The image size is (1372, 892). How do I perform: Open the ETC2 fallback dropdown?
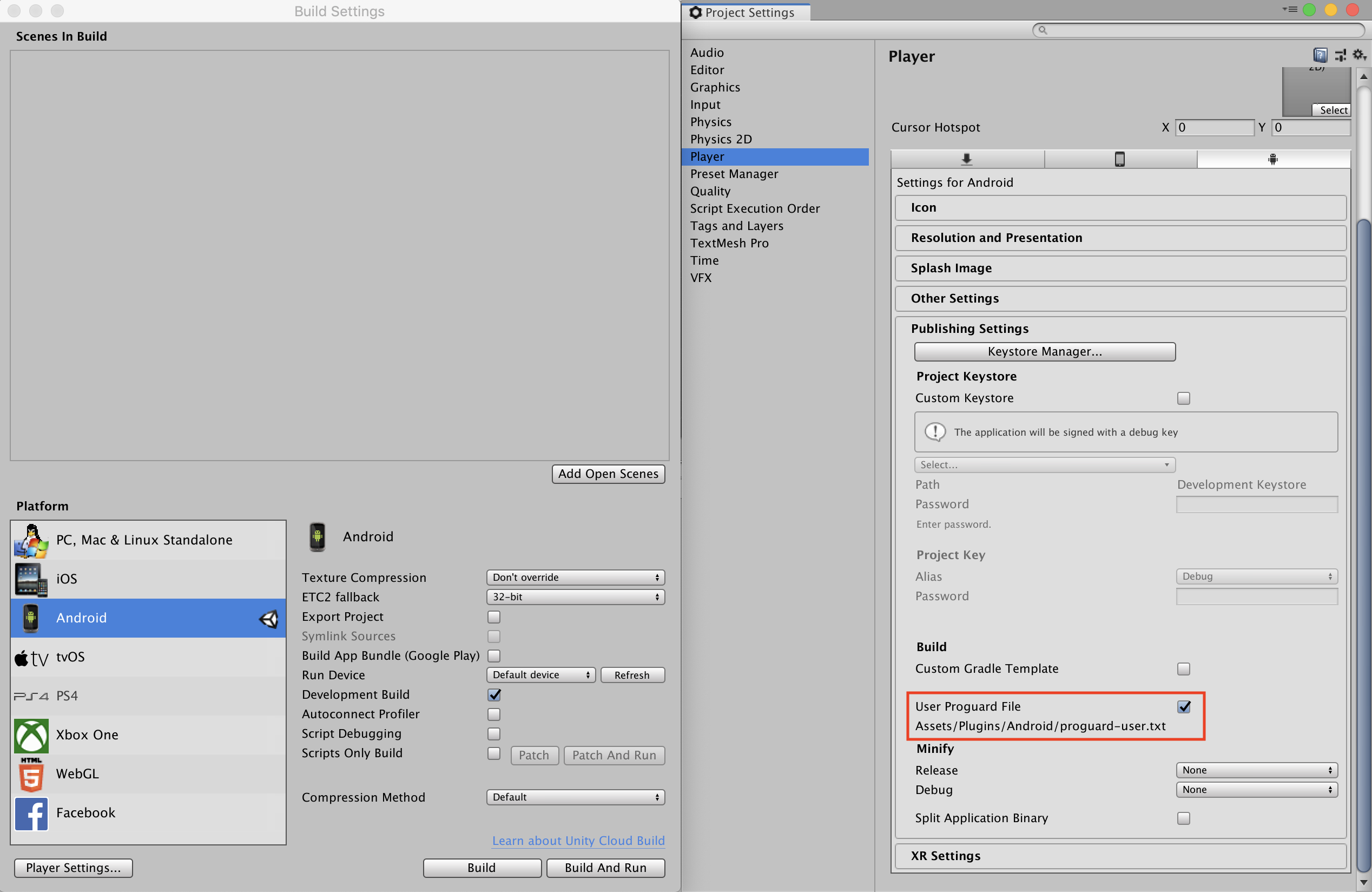coord(574,596)
